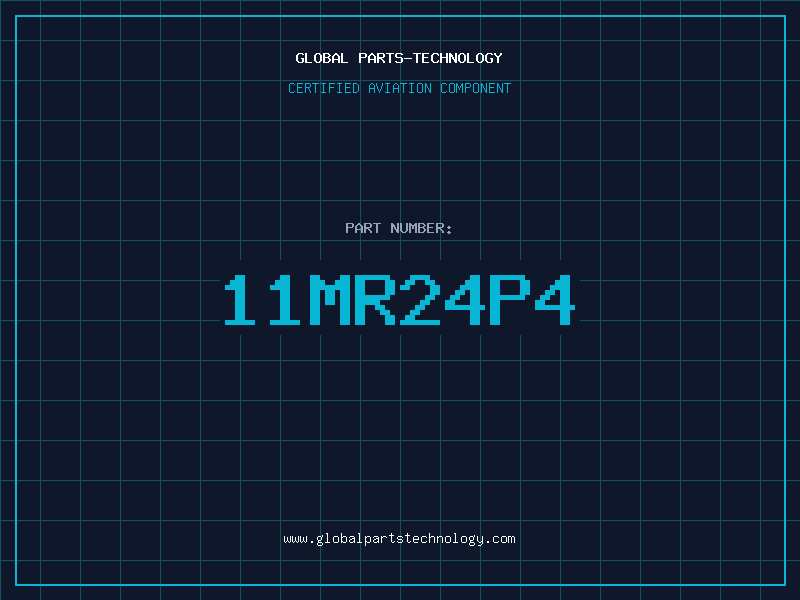Viewport: 800px width, 600px height.
Task: Click the GLOBAL PARTS-TECHNOLOGY heading
Action: coord(399,58)
